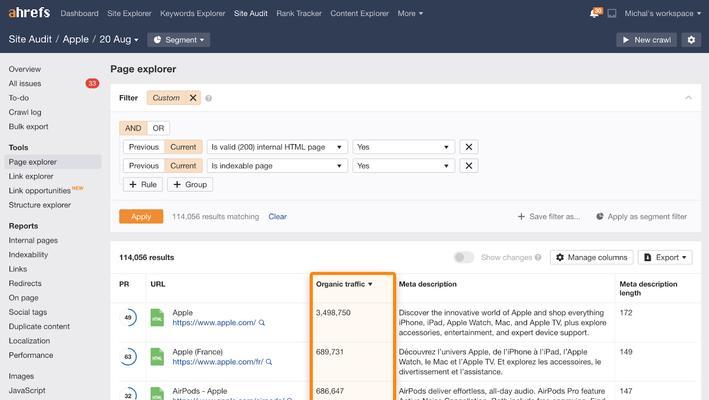Viewport: 709px width, 400px height.
Task: Open Link explorer tool
Action: (31, 176)
